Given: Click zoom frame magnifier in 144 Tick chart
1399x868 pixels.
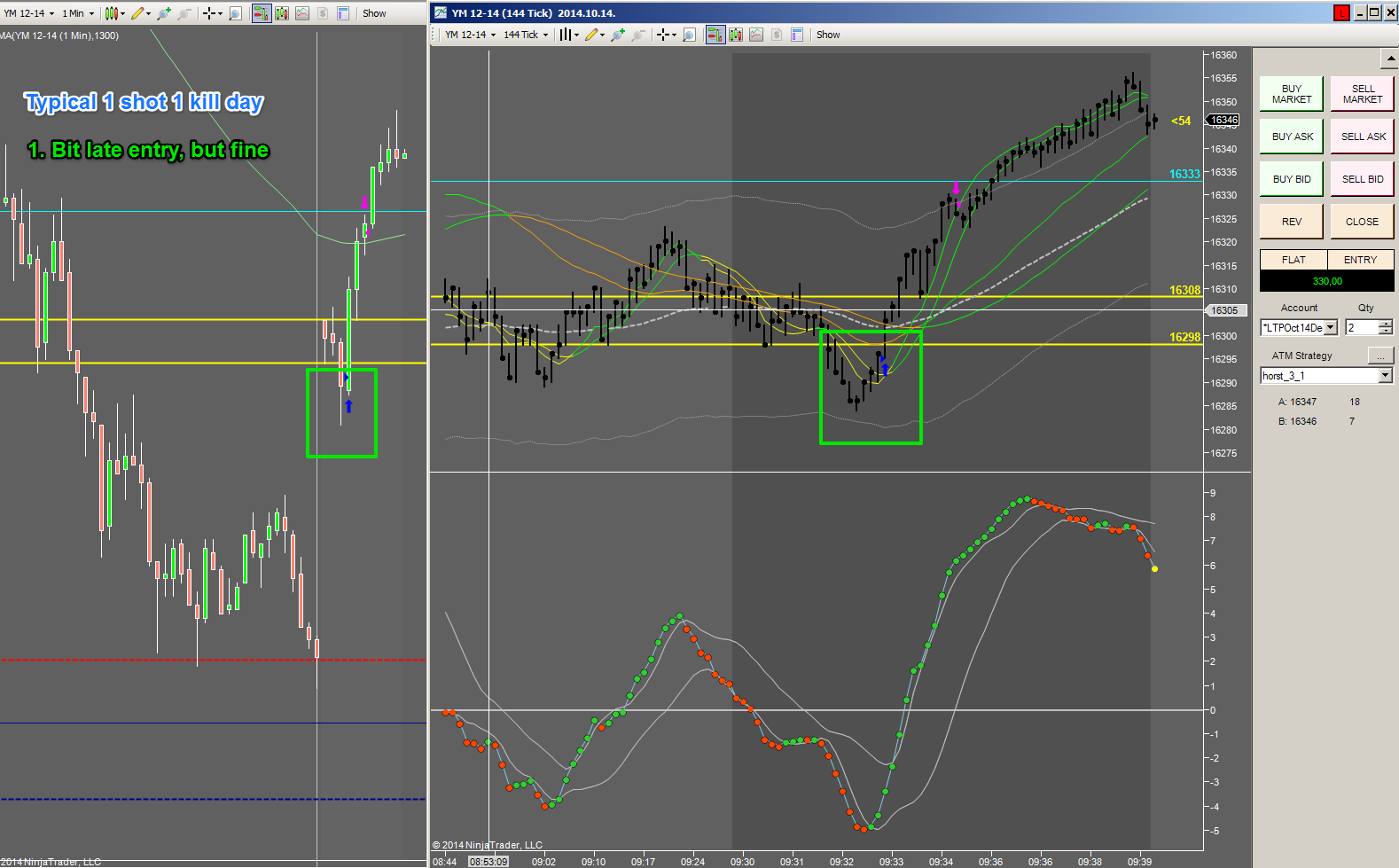Looking at the screenshot, I should pyautogui.click(x=690, y=35).
